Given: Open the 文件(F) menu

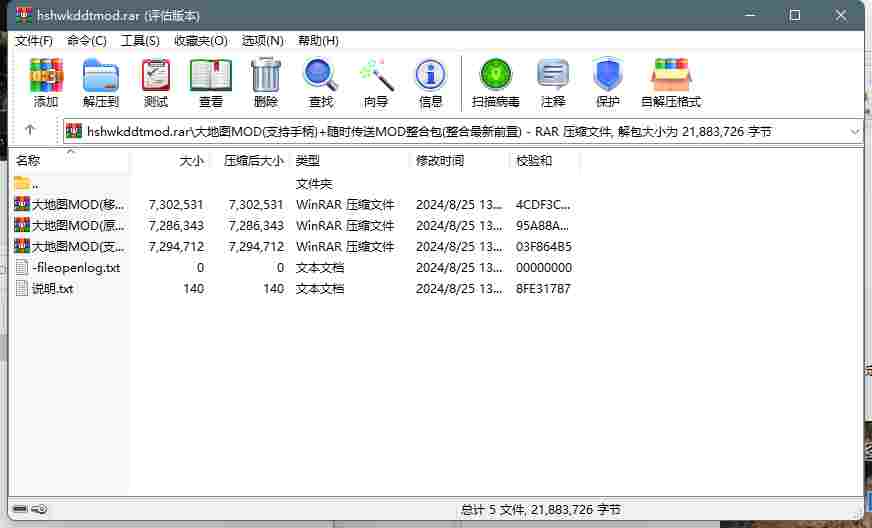Looking at the screenshot, I should point(34,41).
